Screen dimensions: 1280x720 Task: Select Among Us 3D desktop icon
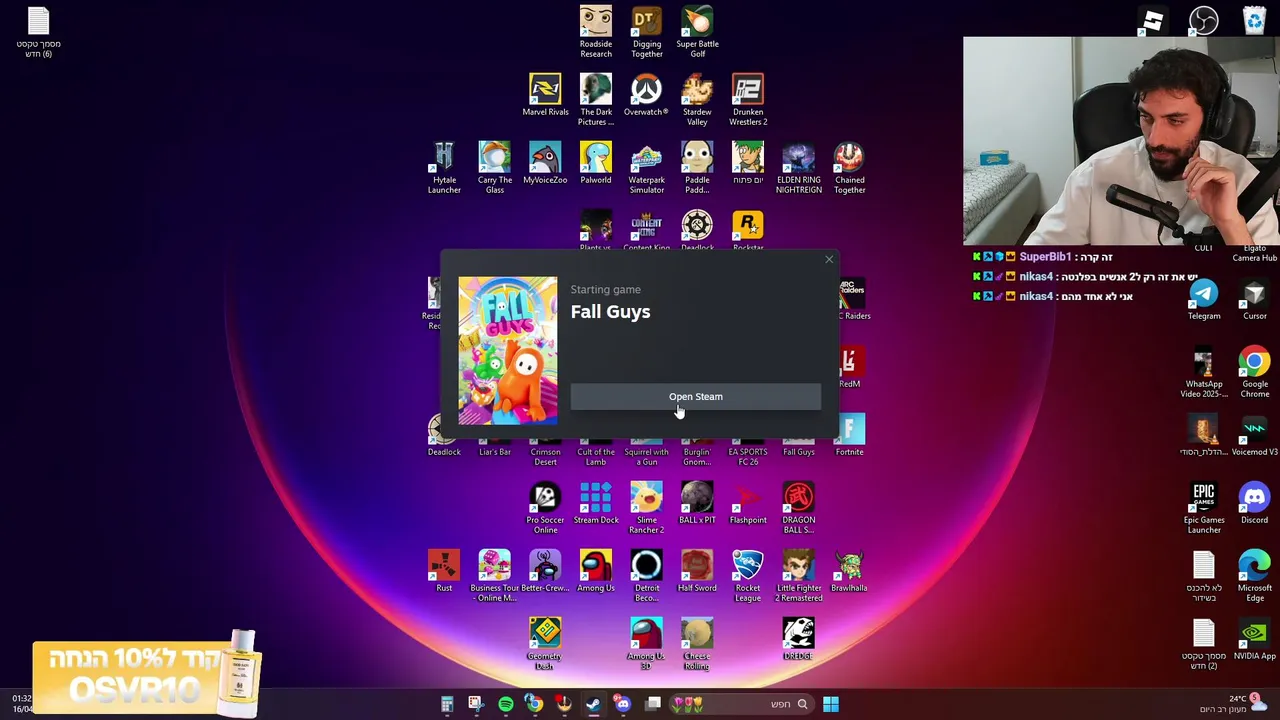pyautogui.click(x=646, y=644)
